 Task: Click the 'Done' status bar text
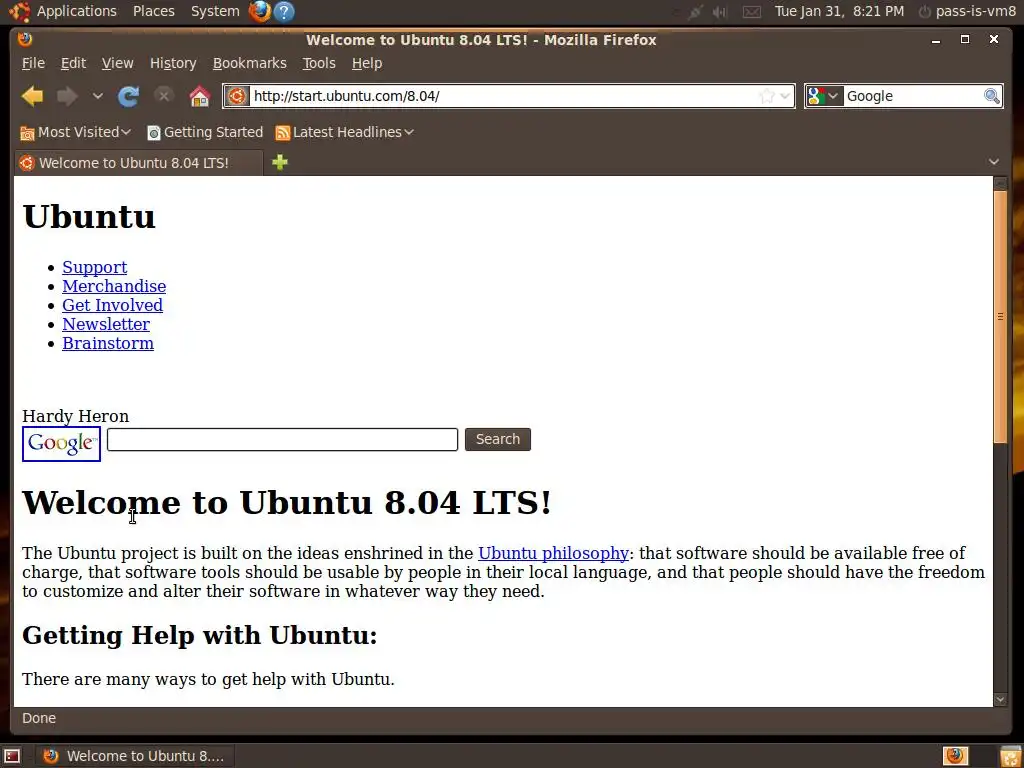coord(39,718)
